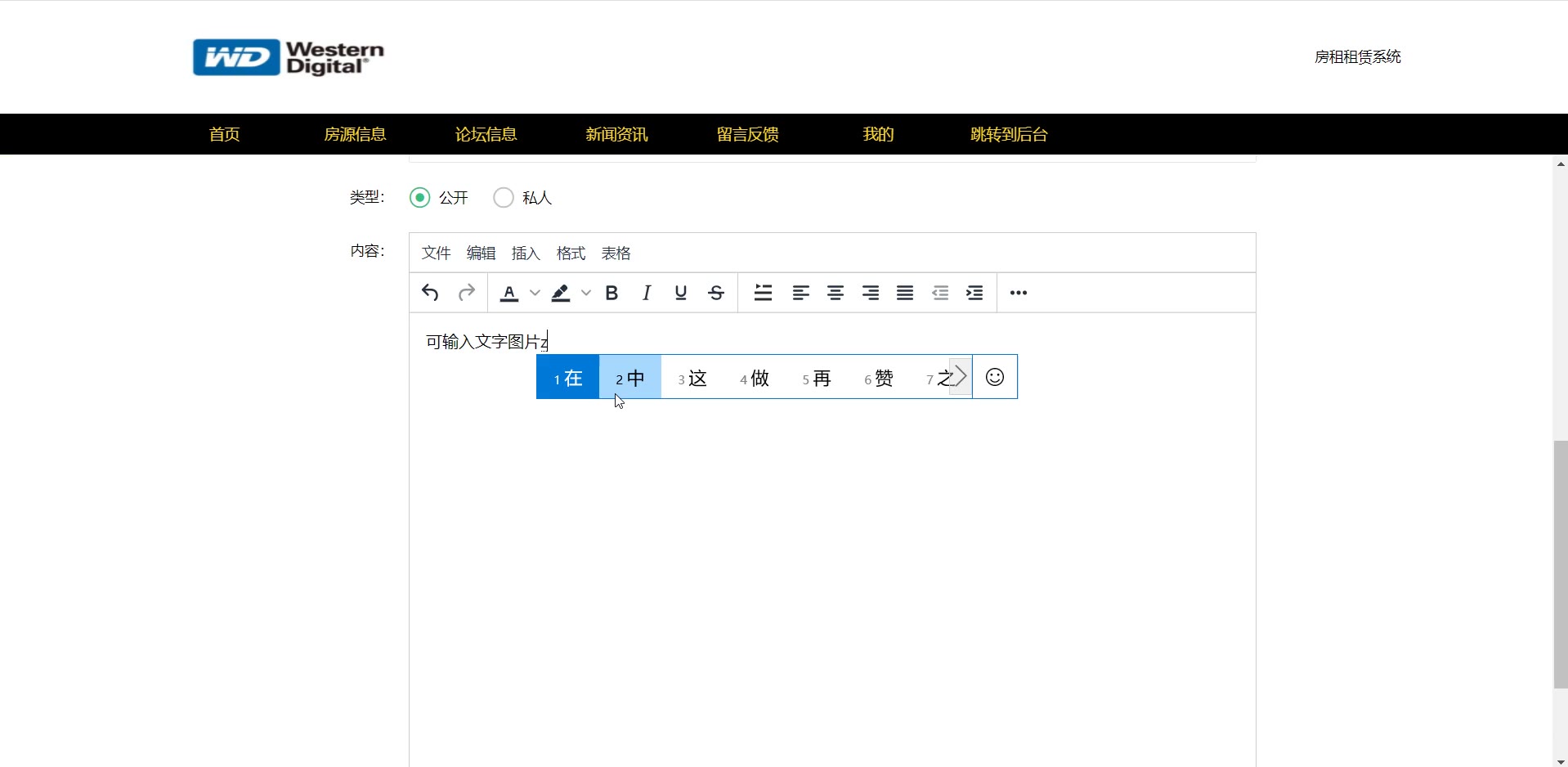Open emoji picker in IME bar

pos(995,377)
